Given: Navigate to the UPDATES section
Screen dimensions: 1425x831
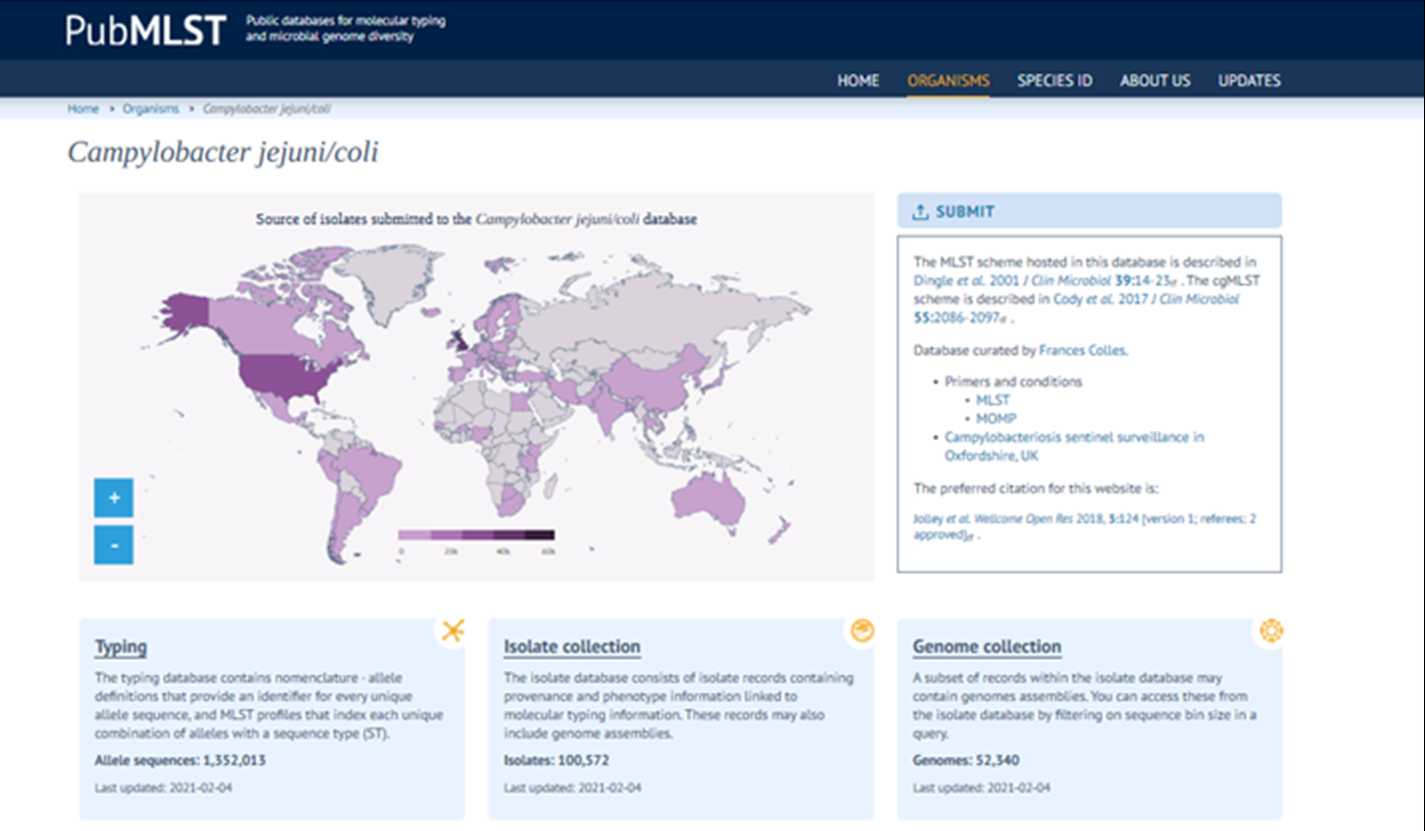Looking at the screenshot, I should (x=1248, y=80).
